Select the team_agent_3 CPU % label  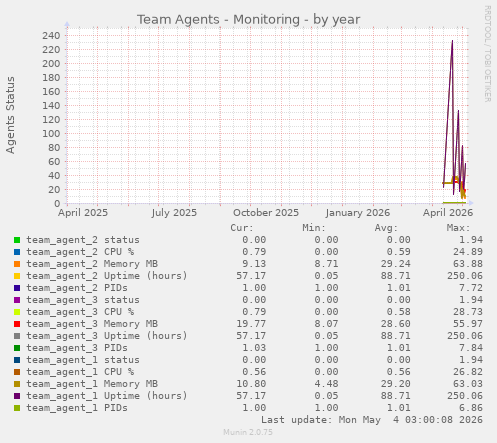(80, 312)
